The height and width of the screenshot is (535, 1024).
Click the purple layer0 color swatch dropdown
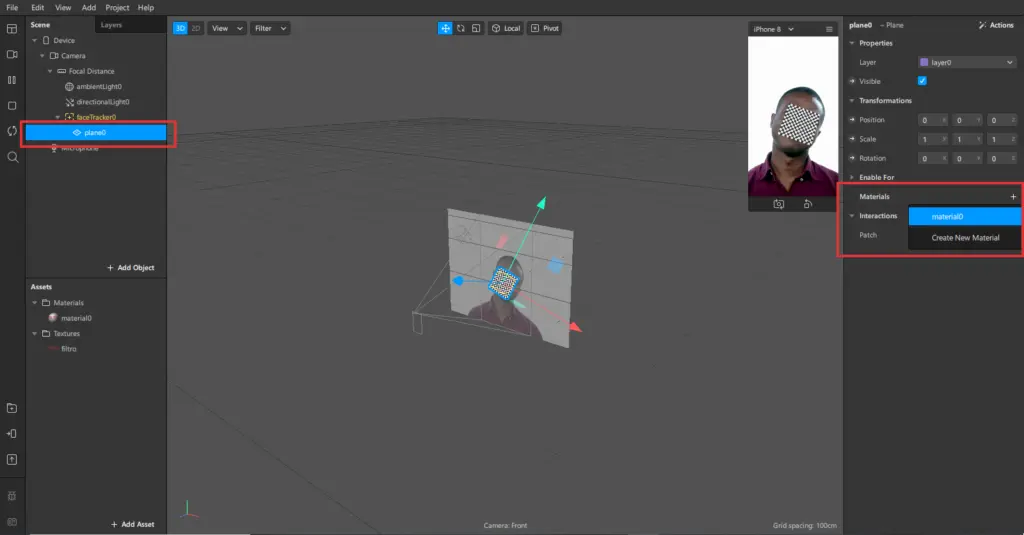966,62
